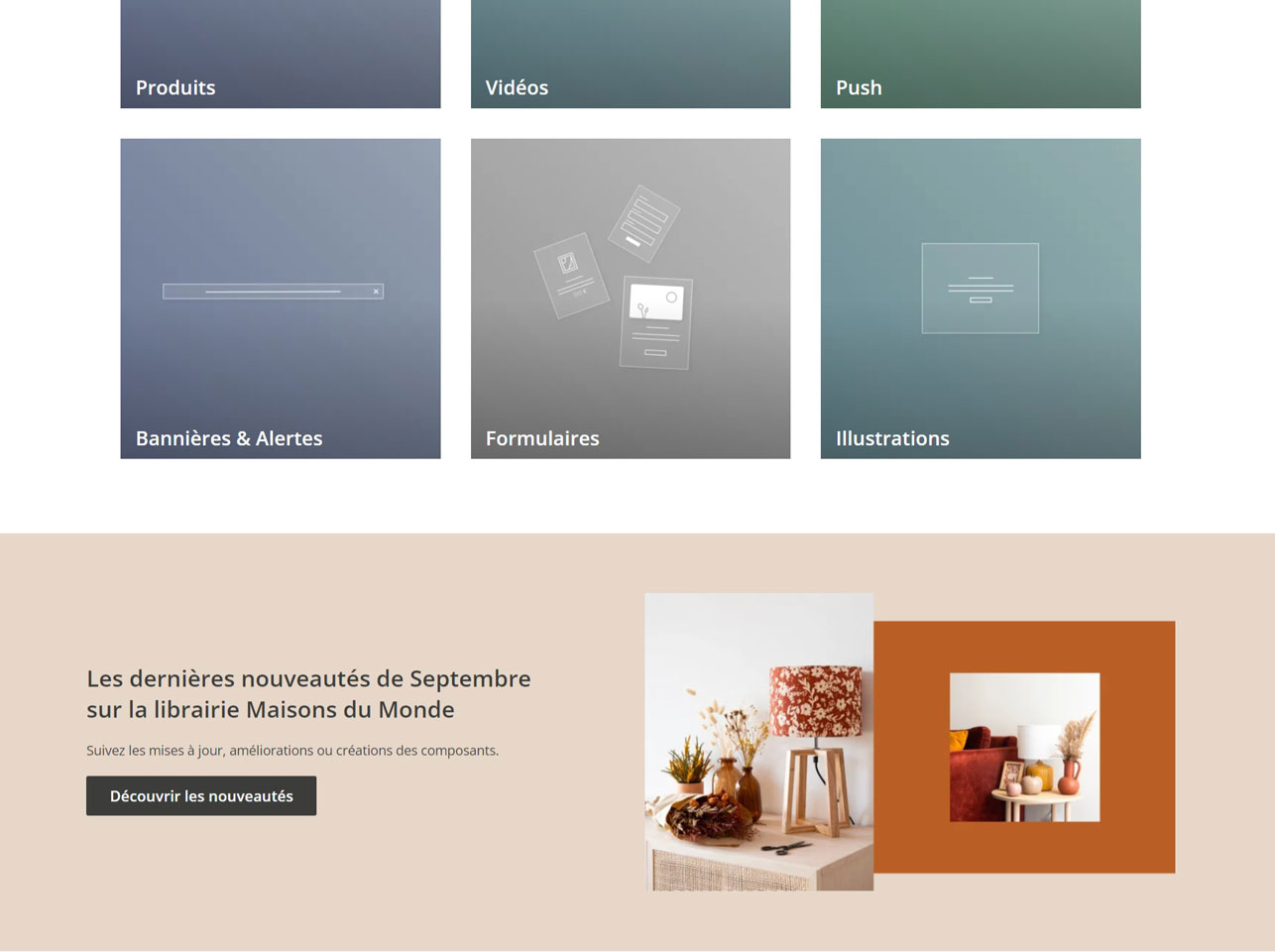Click the framed text icon in Illustrations tile
1275x952 pixels.
tap(980, 289)
